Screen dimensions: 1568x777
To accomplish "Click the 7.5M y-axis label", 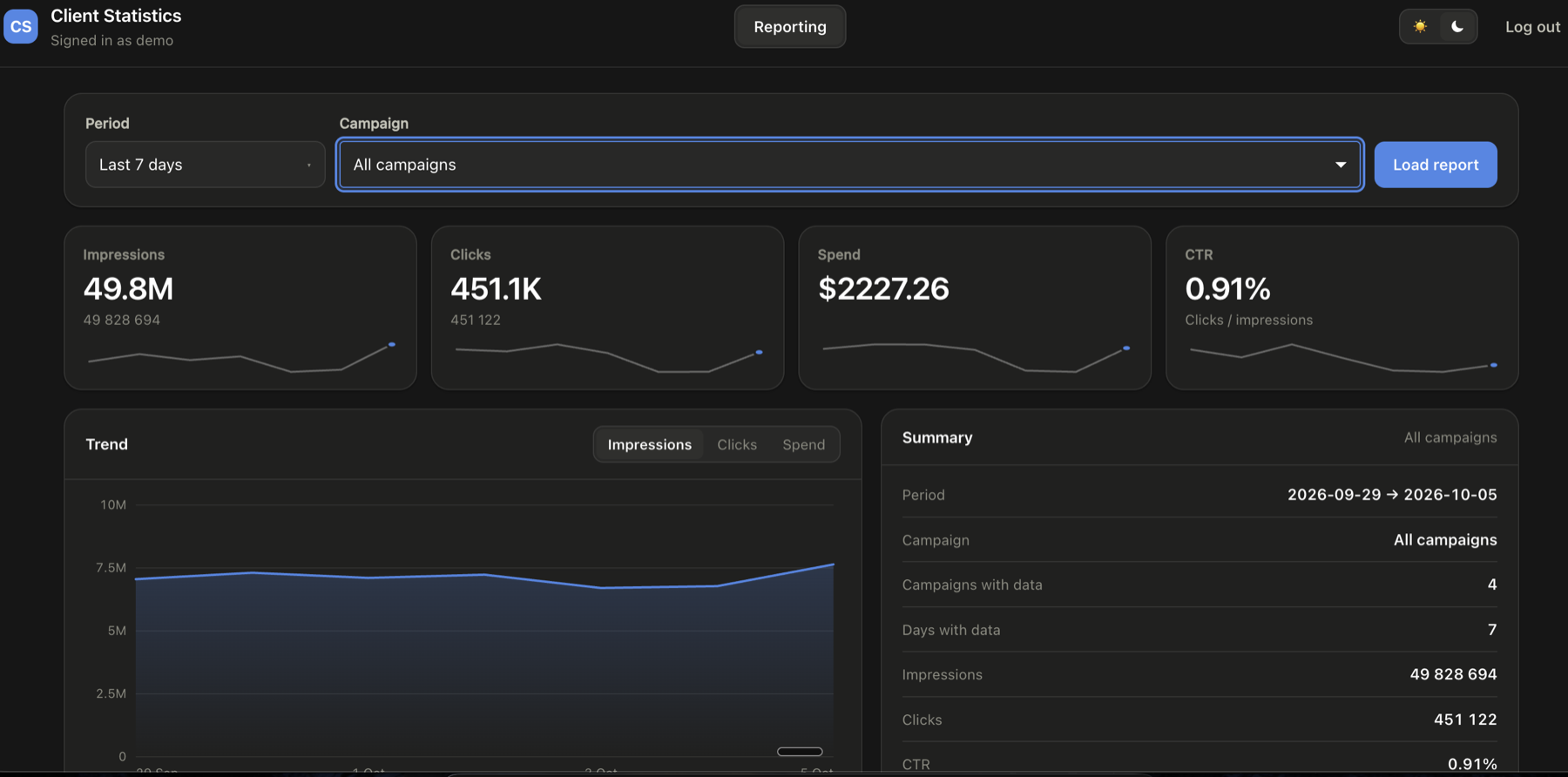I will coord(111,567).
